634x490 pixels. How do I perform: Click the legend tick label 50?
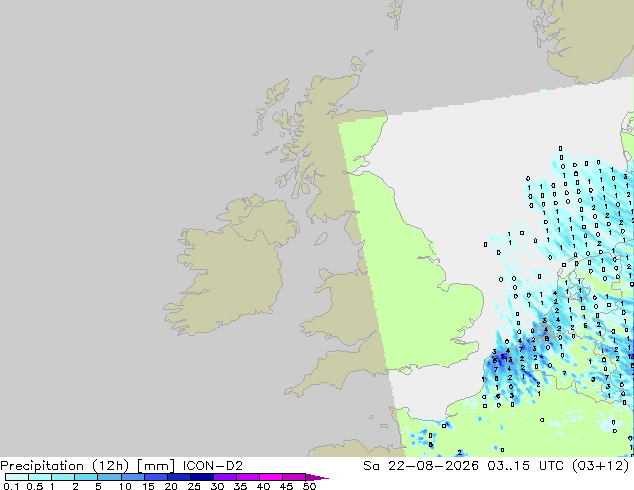[309, 486]
